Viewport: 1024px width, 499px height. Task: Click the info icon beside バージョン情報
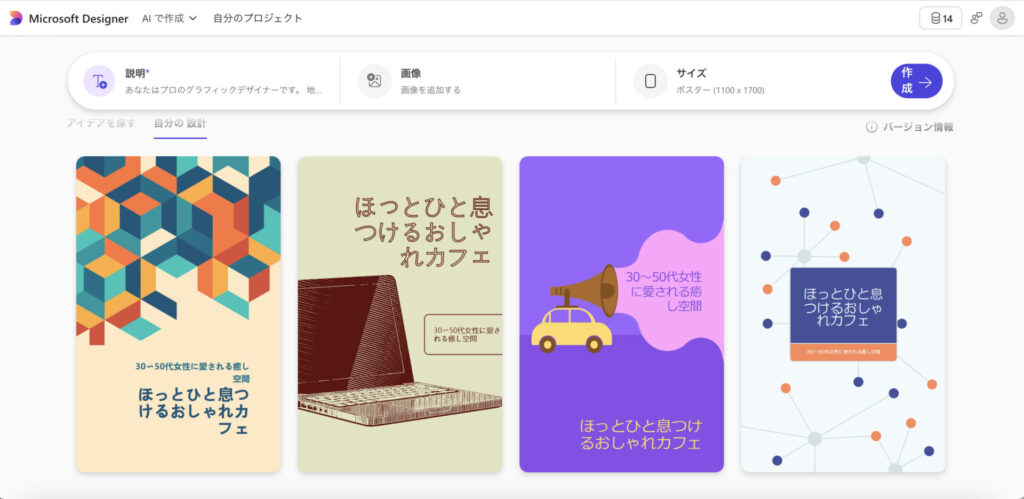pyautogui.click(x=871, y=127)
